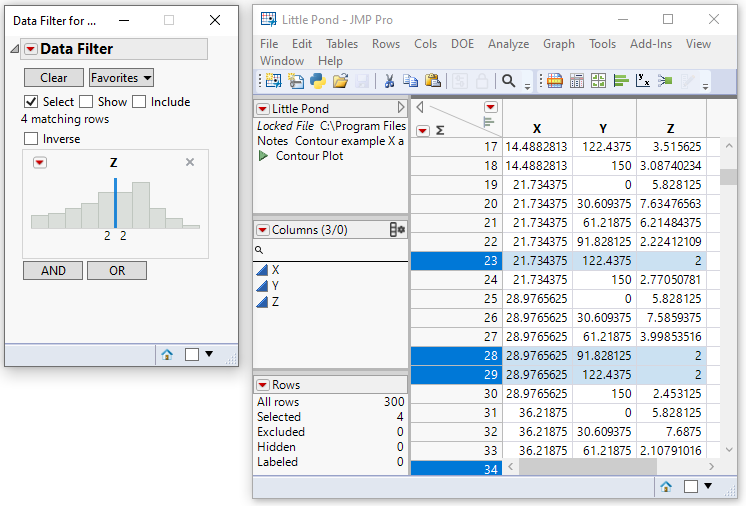Image resolution: width=746 pixels, height=506 pixels.
Task: Click the vertical scrollbar thumb in data grid
Action: point(728,177)
